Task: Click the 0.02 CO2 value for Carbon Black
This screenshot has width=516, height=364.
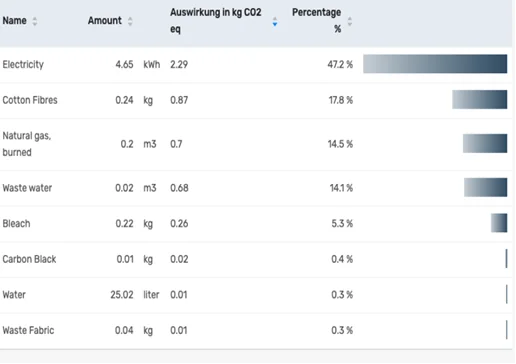Action: tap(179, 259)
